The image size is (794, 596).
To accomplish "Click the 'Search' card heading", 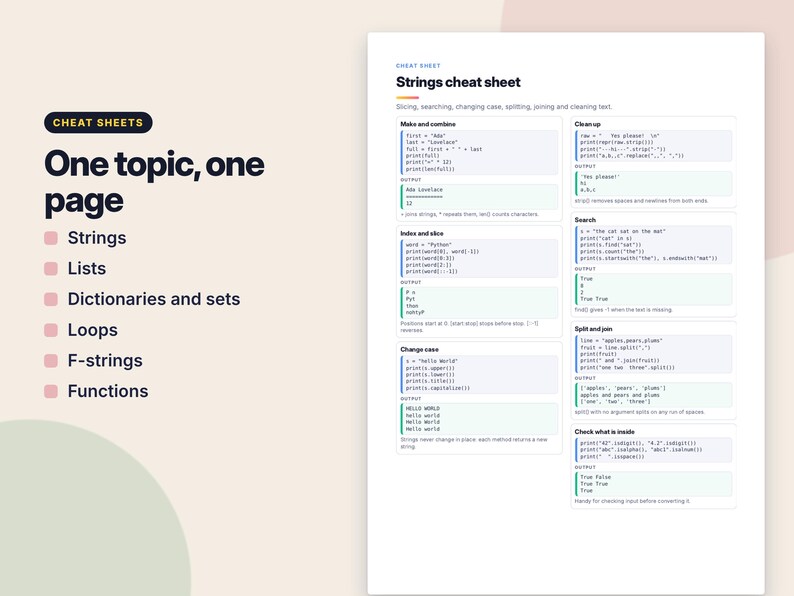I will 585,220.
